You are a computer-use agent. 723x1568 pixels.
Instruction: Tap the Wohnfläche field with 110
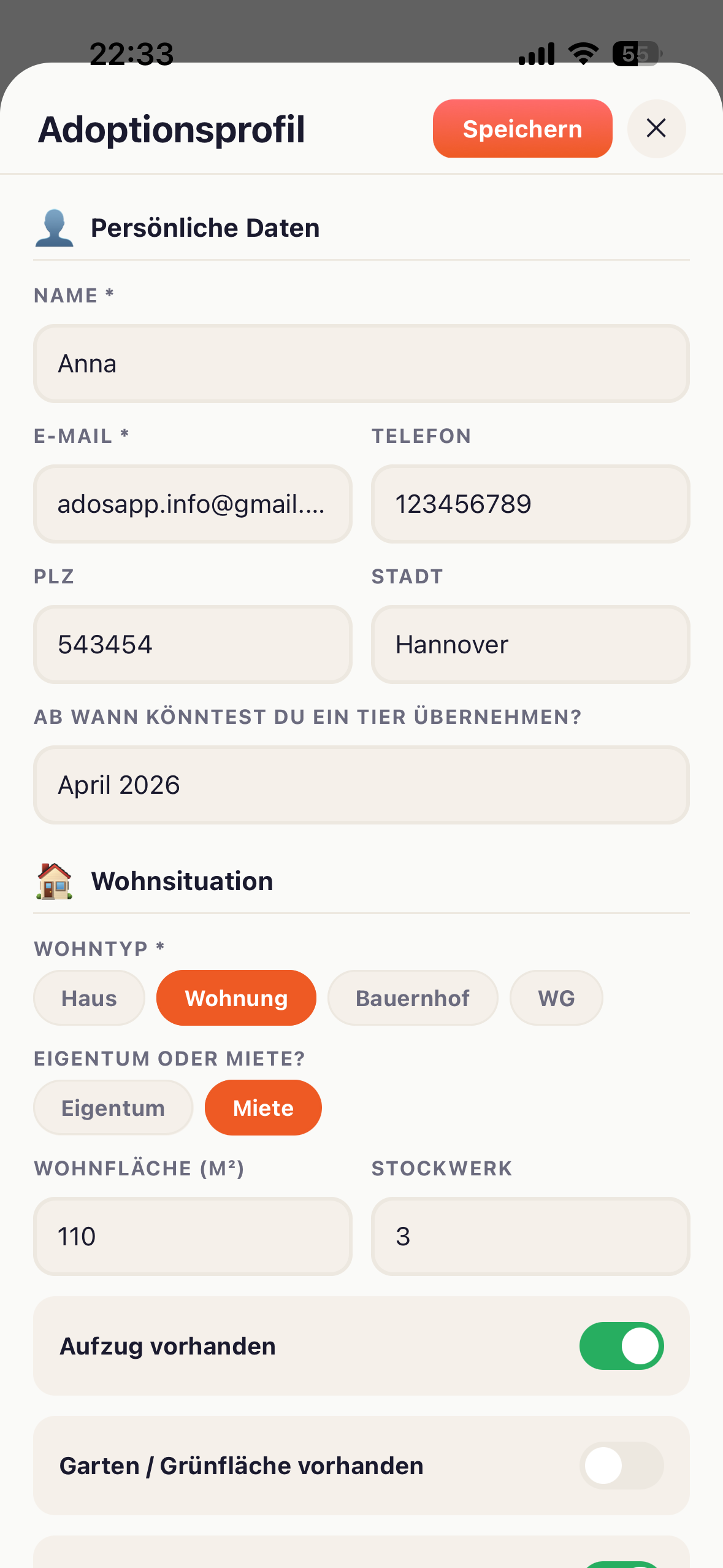click(193, 1237)
